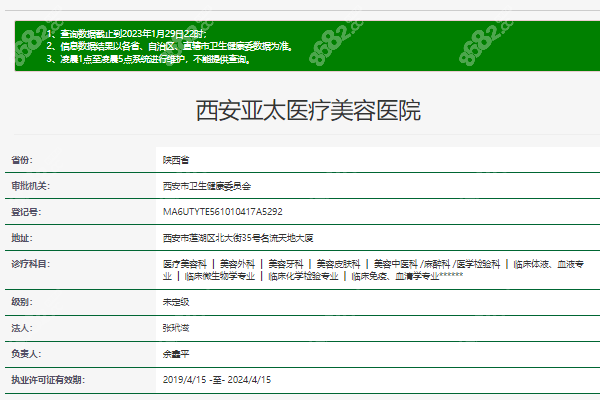The height and width of the screenshot is (400, 600).
Task: Click 临床化学检验专业 in the departments list
Action: [303, 276]
